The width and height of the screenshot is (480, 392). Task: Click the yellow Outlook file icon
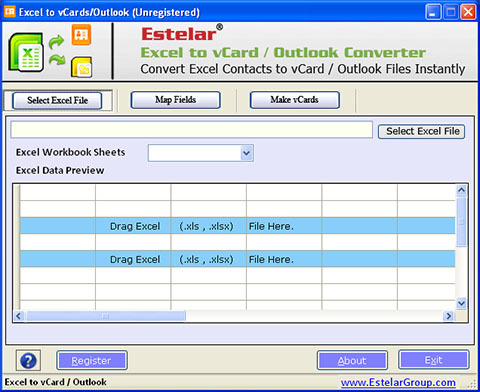(x=82, y=67)
